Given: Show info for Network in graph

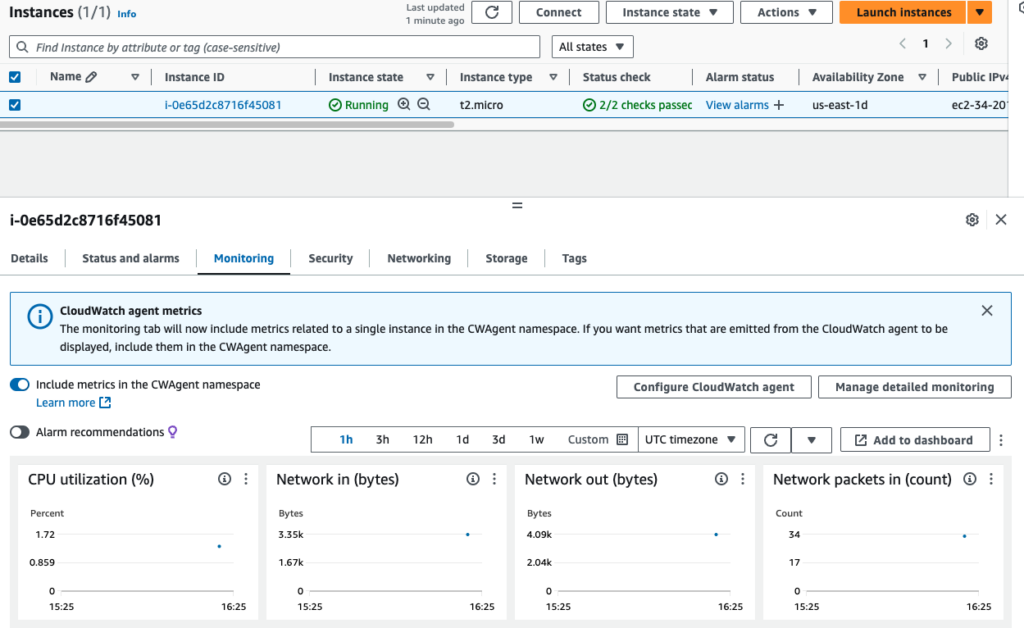Looking at the screenshot, I should click(x=473, y=479).
